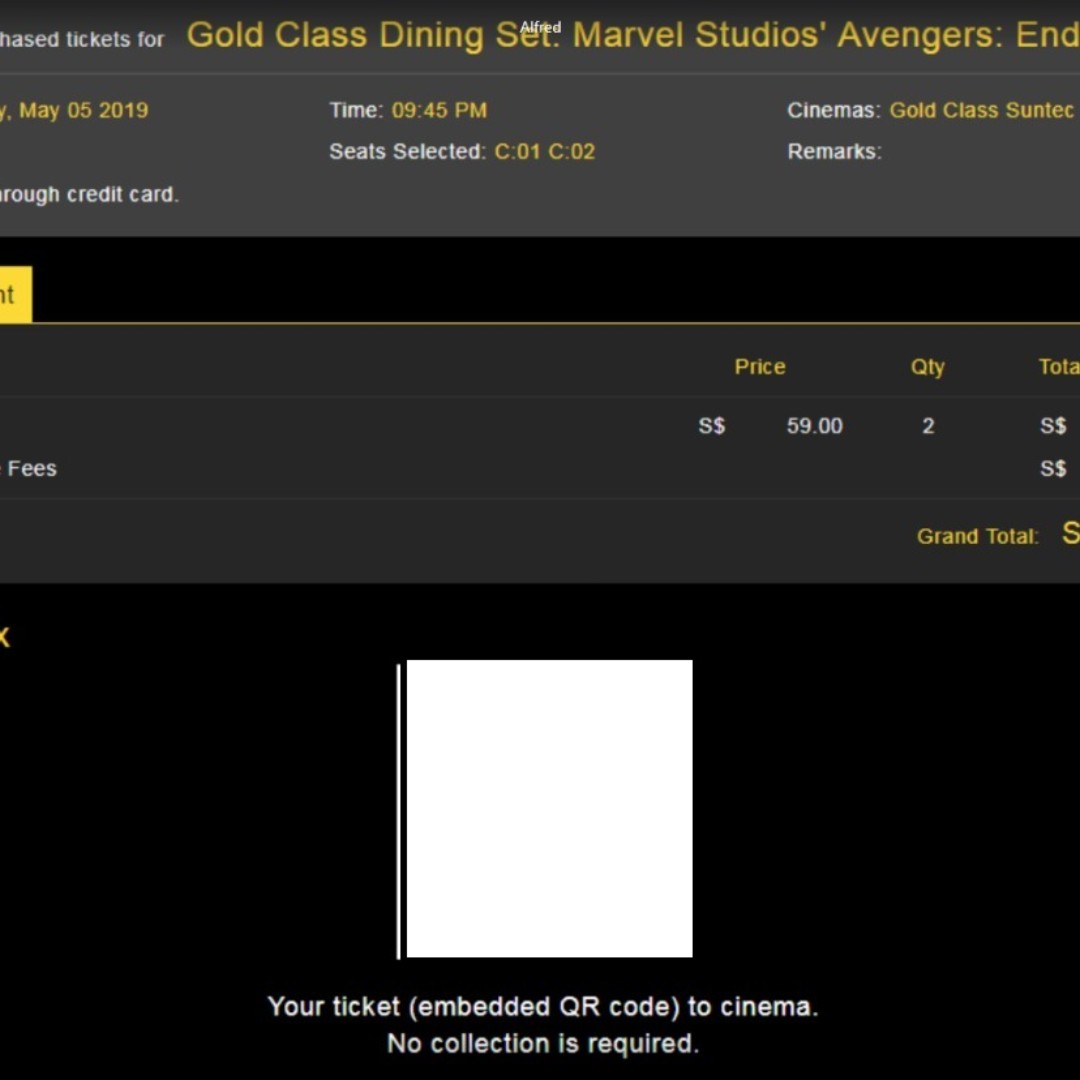The image size is (1080, 1080).
Task: Click the Gold Class Suntec cinema name
Action: (x=981, y=110)
